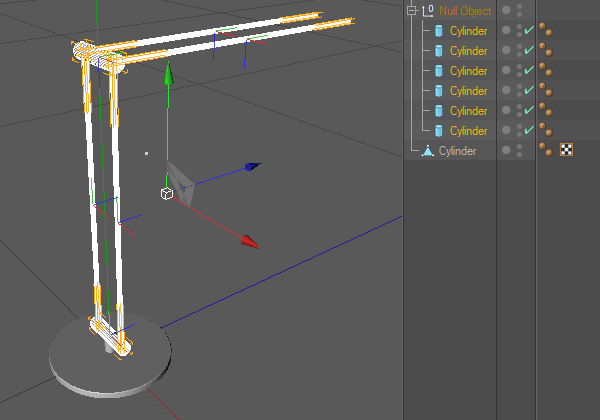Select the first Cylinder child name
The width and height of the screenshot is (600, 420).
(x=468, y=31)
